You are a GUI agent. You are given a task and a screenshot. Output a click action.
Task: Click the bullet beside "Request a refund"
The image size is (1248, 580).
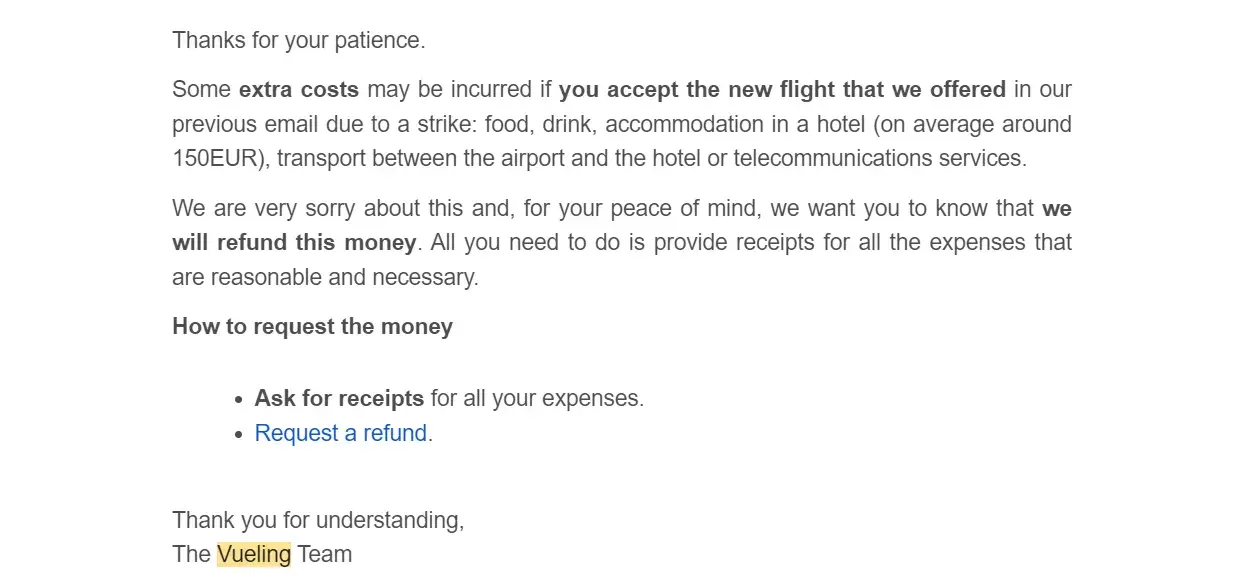(x=238, y=434)
